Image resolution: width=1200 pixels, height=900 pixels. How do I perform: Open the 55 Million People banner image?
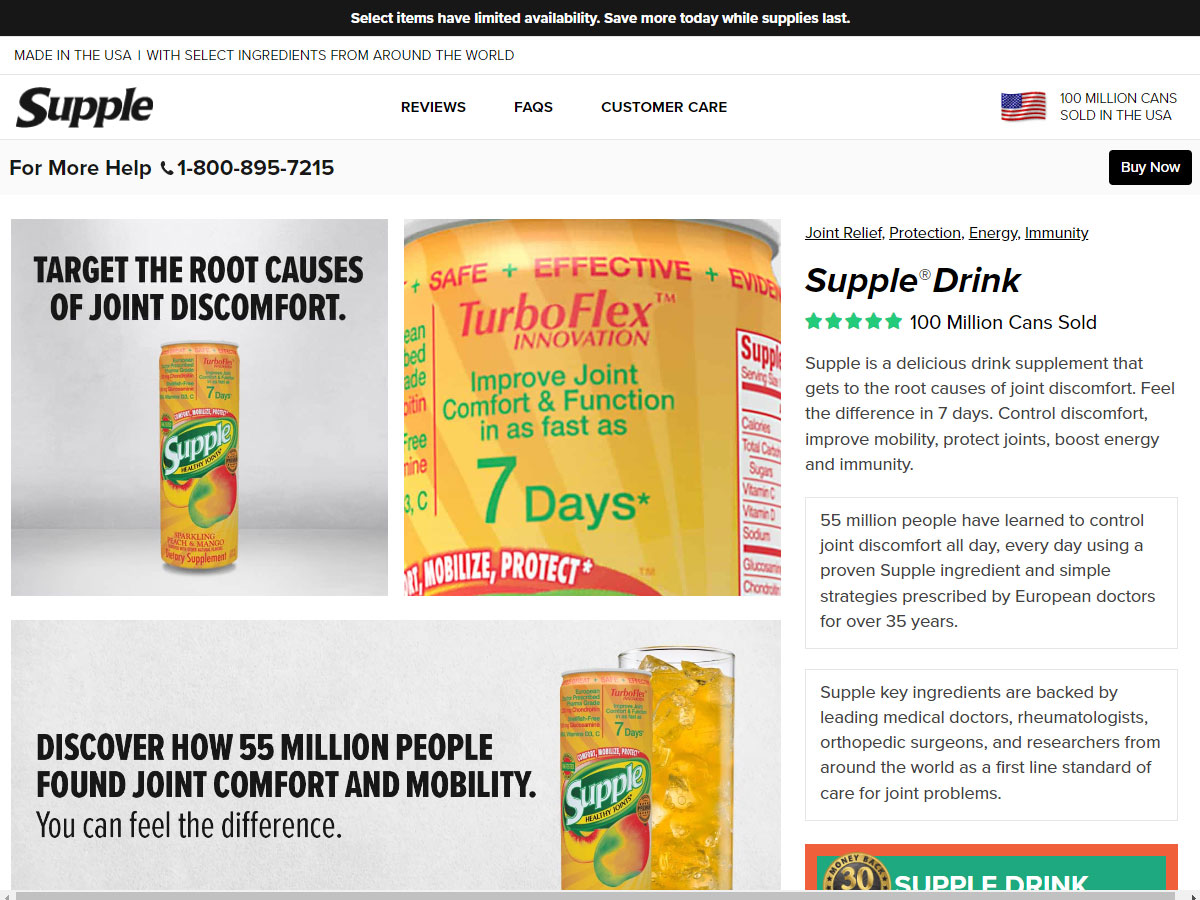click(x=396, y=755)
